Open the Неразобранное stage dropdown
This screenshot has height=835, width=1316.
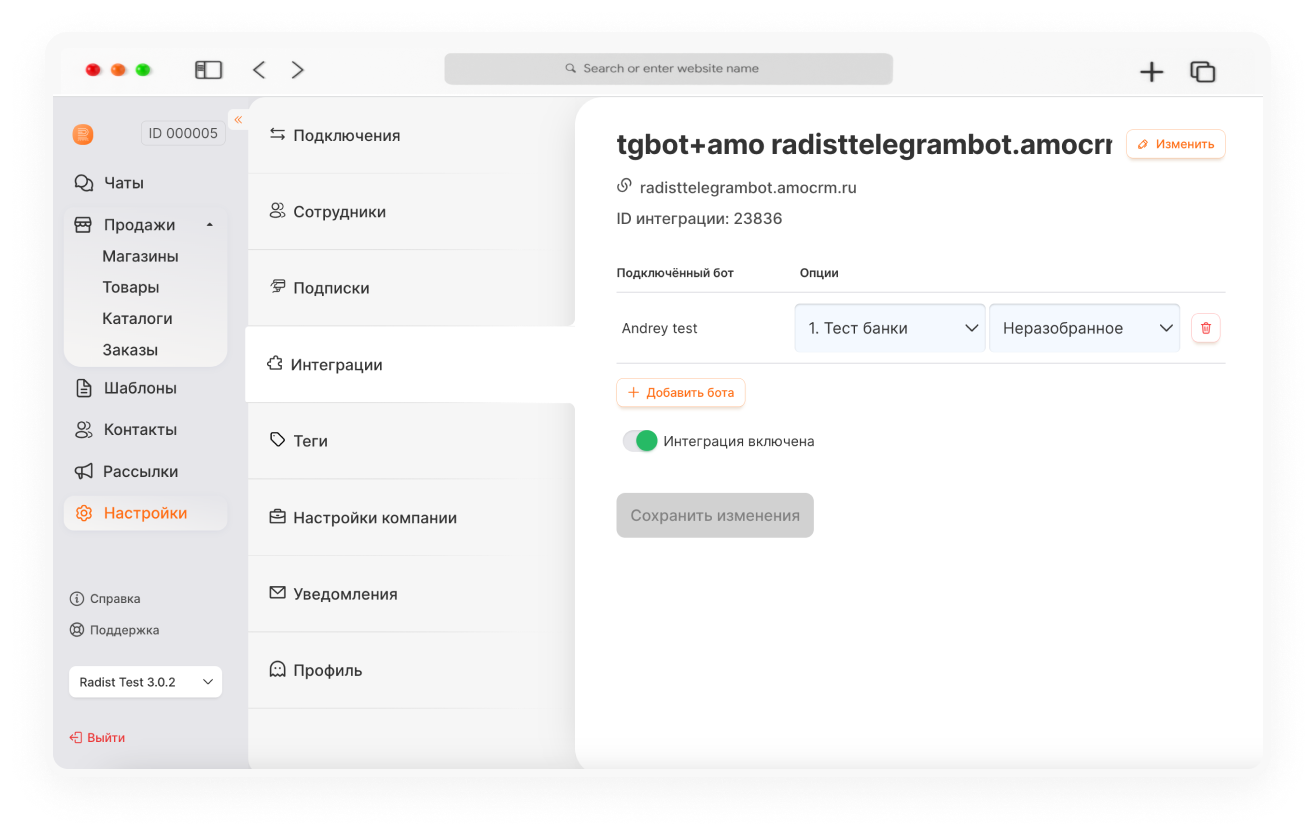click(x=1085, y=328)
